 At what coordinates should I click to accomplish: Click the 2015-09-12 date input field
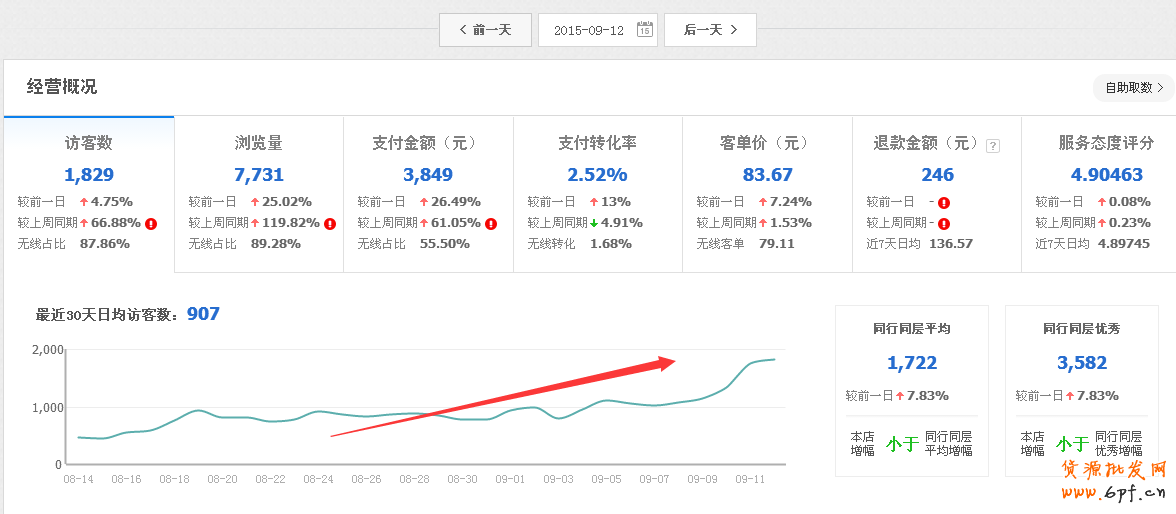coord(588,30)
